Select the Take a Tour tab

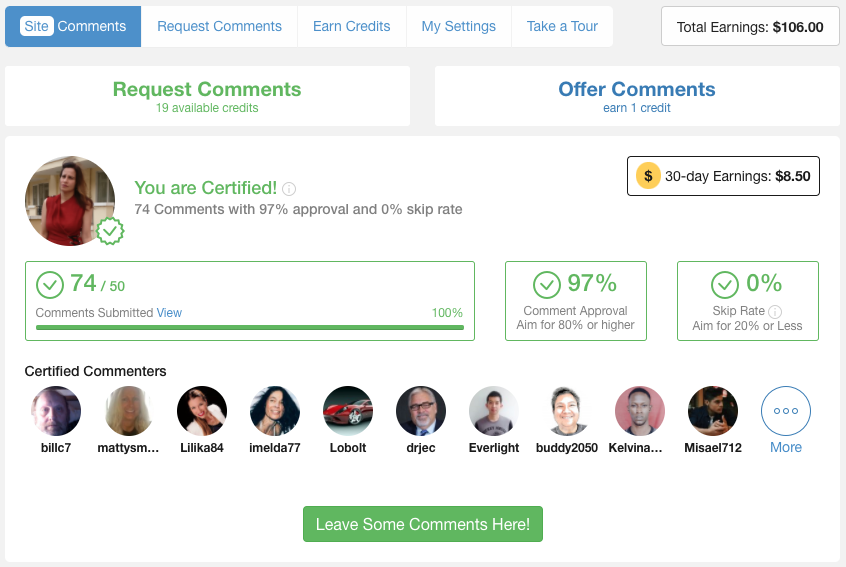point(562,27)
